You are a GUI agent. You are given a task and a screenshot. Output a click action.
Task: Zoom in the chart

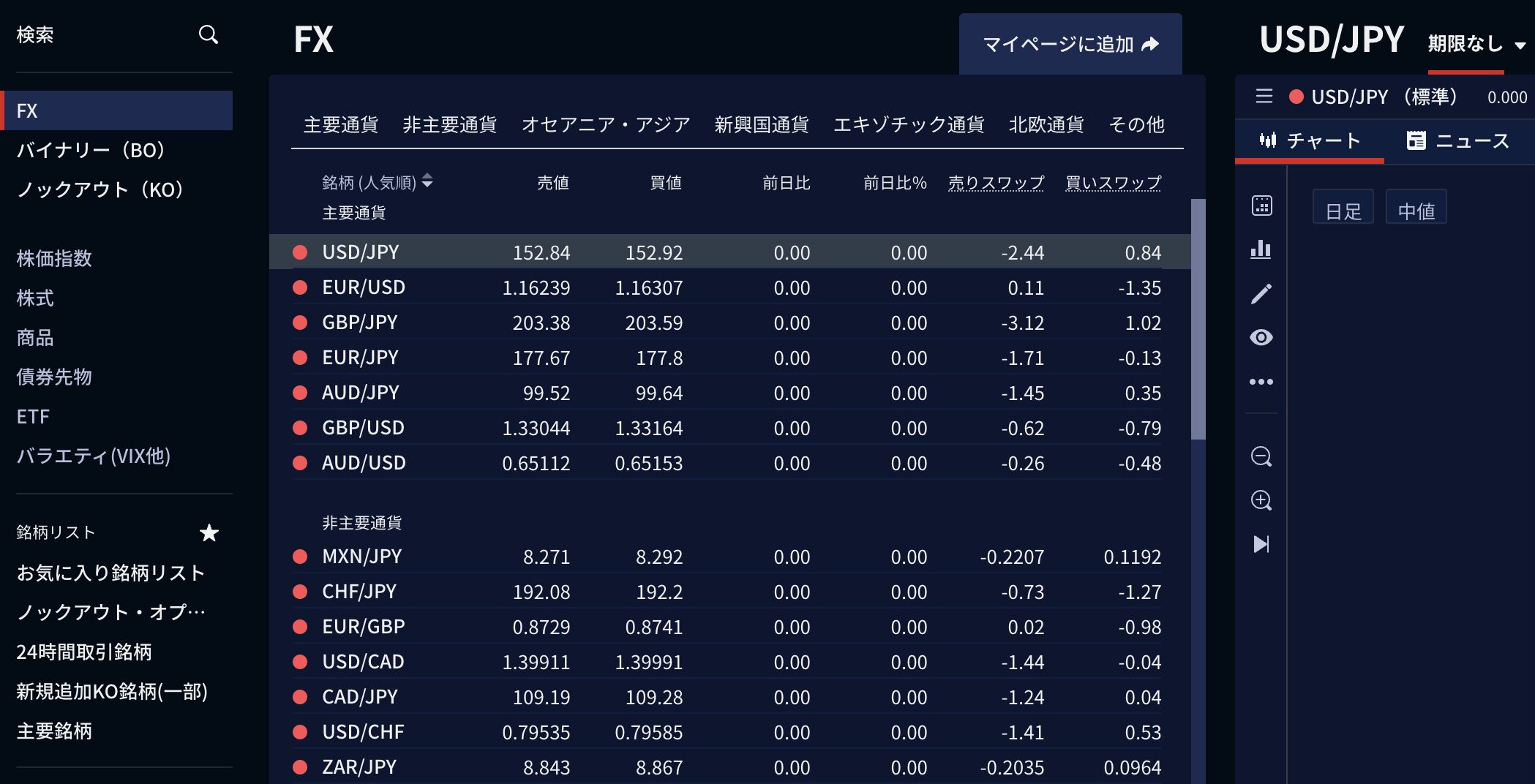click(1261, 501)
